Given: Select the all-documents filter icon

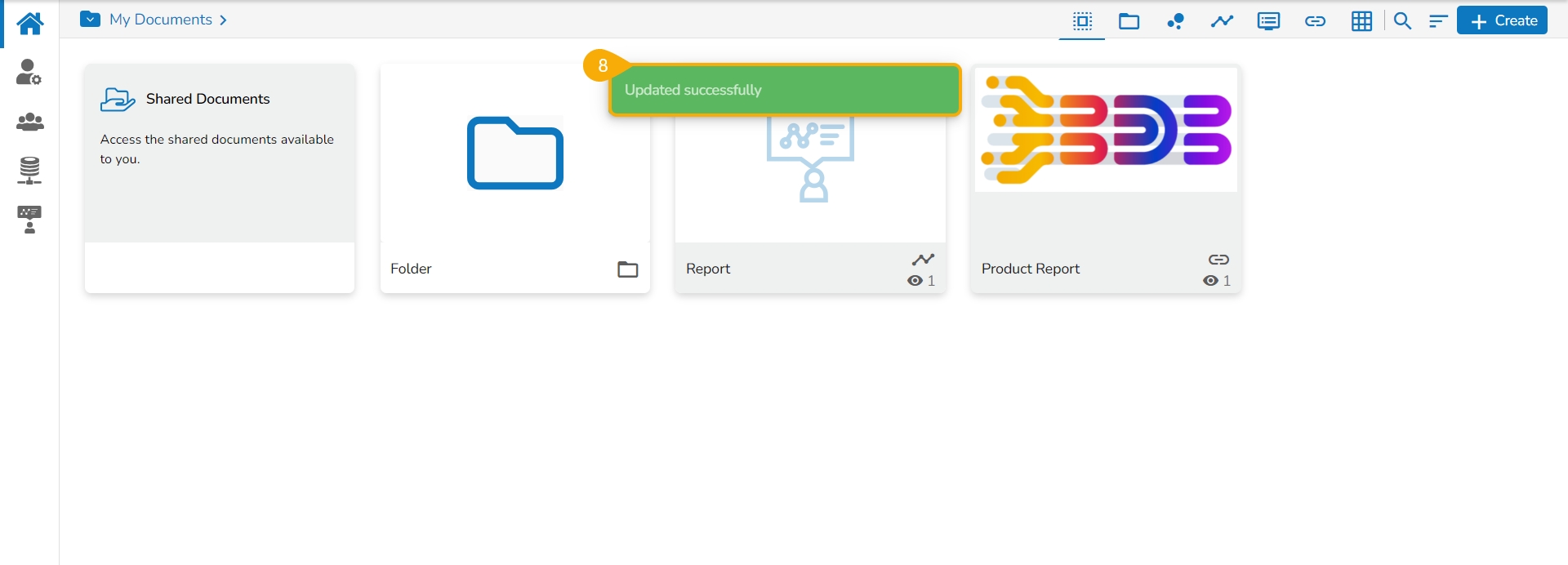Looking at the screenshot, I should (x=1083, y=21).
